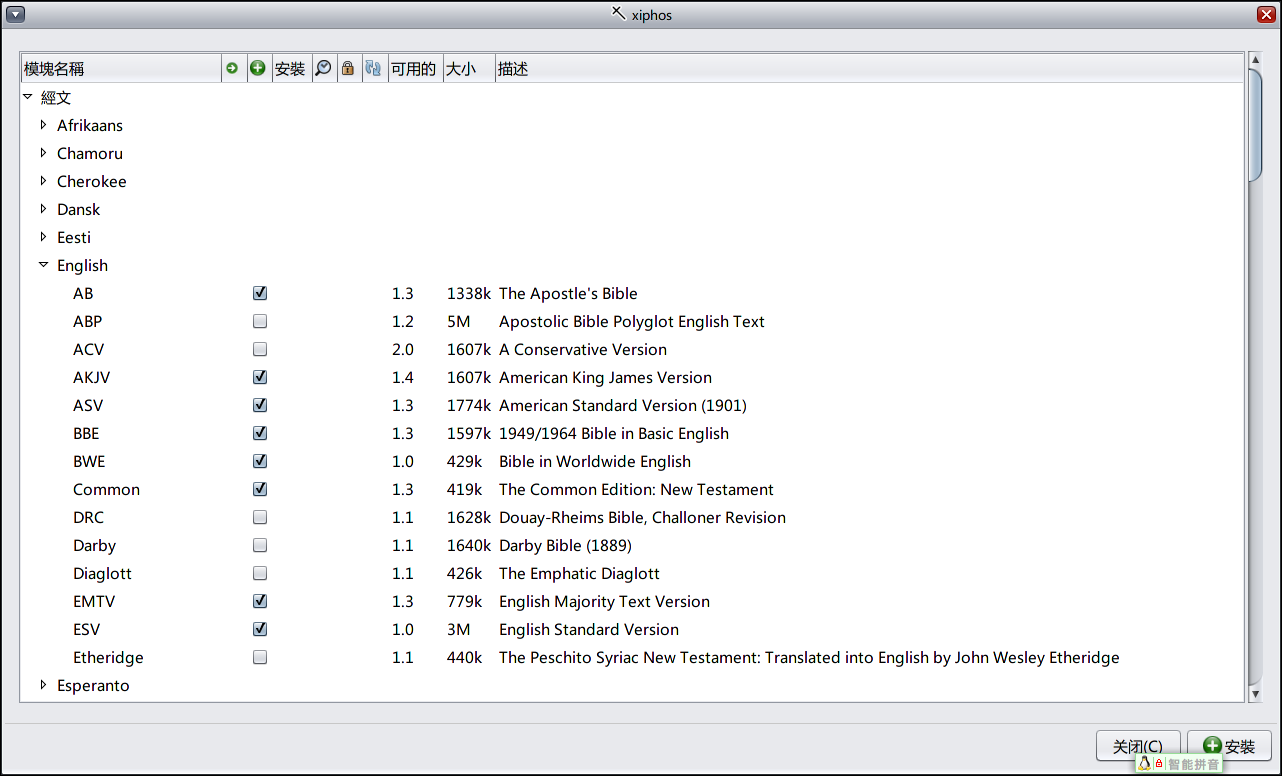Select the AKJV module row name
The height and width of the screenshot is (776, 1282).
point(91,377)
